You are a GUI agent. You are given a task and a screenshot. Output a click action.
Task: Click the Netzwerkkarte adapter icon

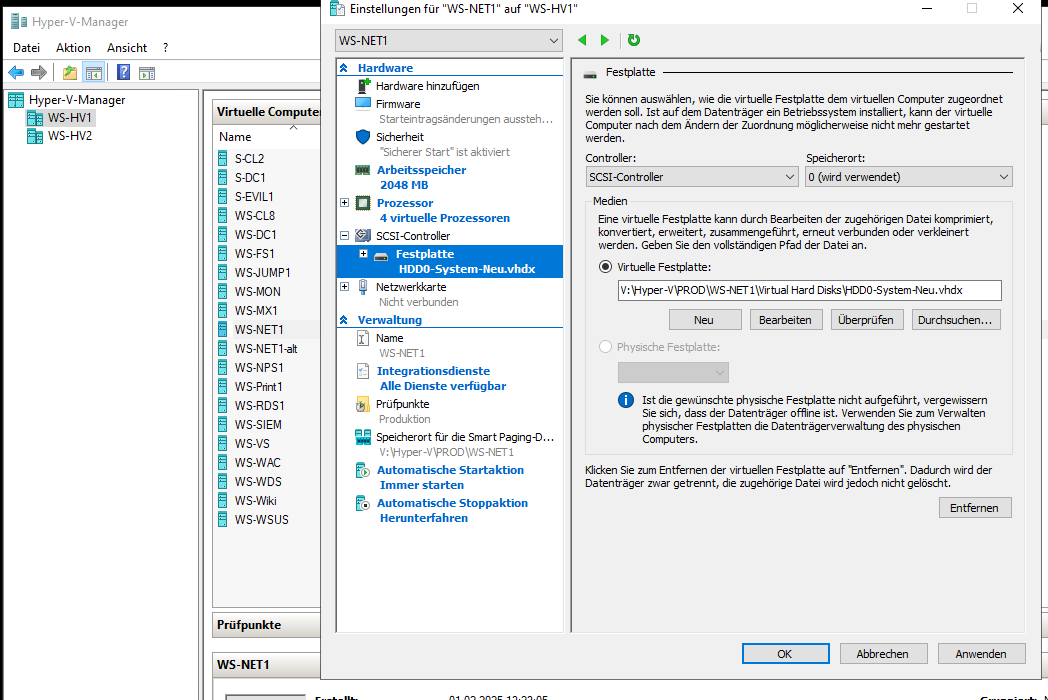[363, 287]
